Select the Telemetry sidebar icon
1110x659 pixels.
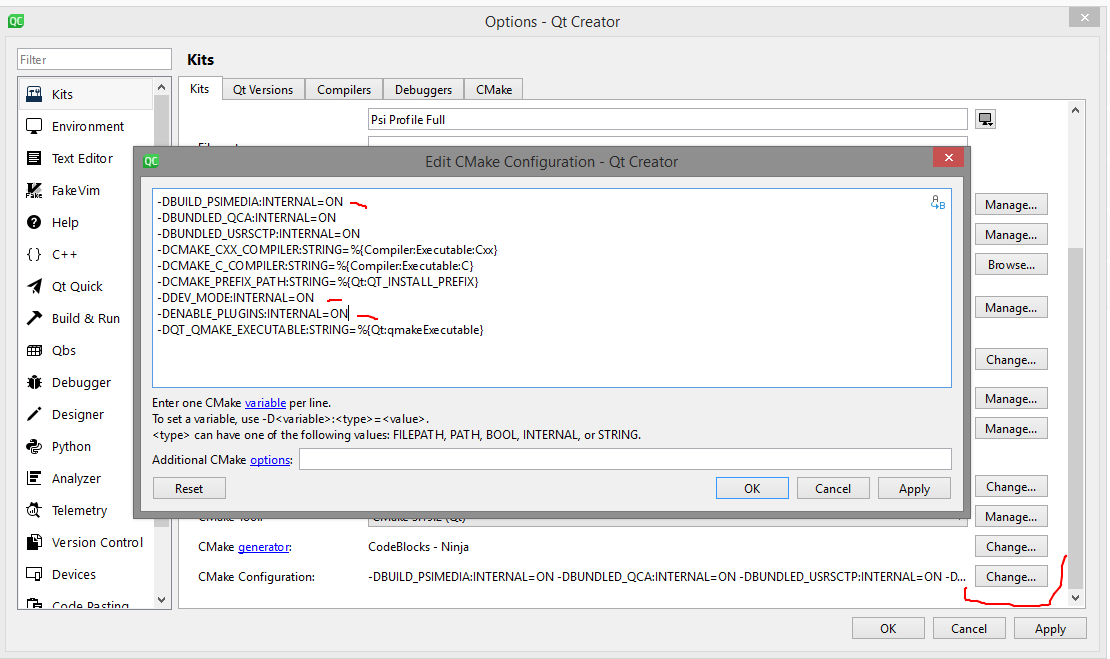click(35, 510)
